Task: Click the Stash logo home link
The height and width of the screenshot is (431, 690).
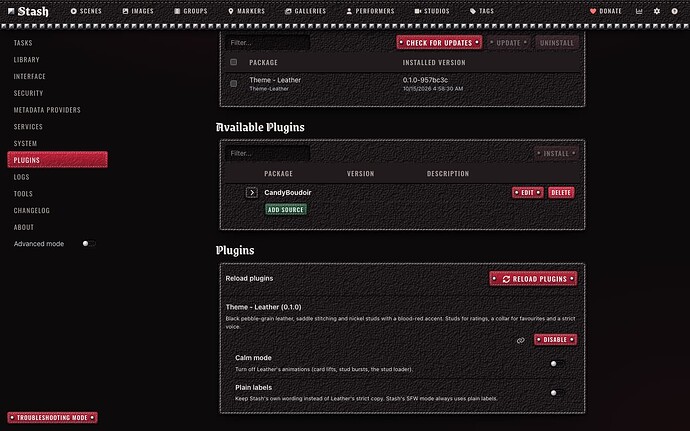Action: (x=28, y=11)
